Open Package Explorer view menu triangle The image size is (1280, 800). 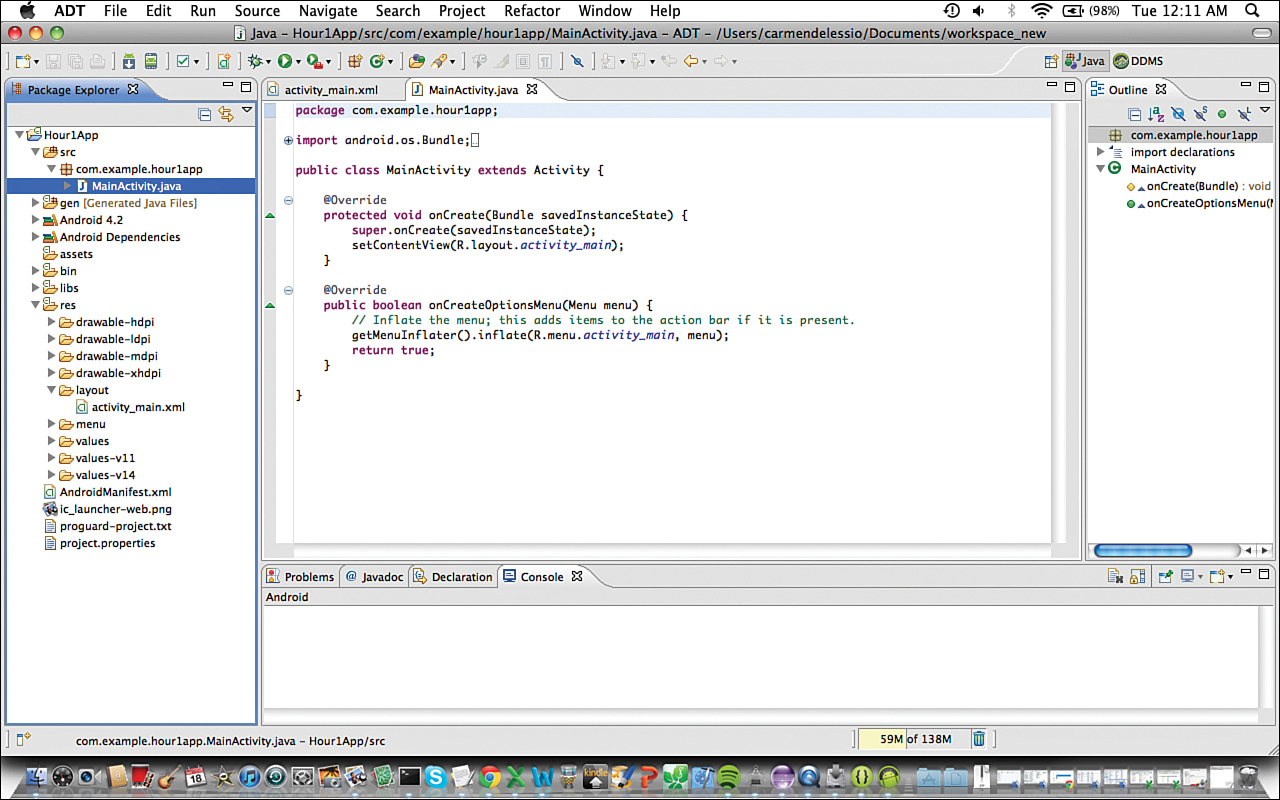[246, 111]
